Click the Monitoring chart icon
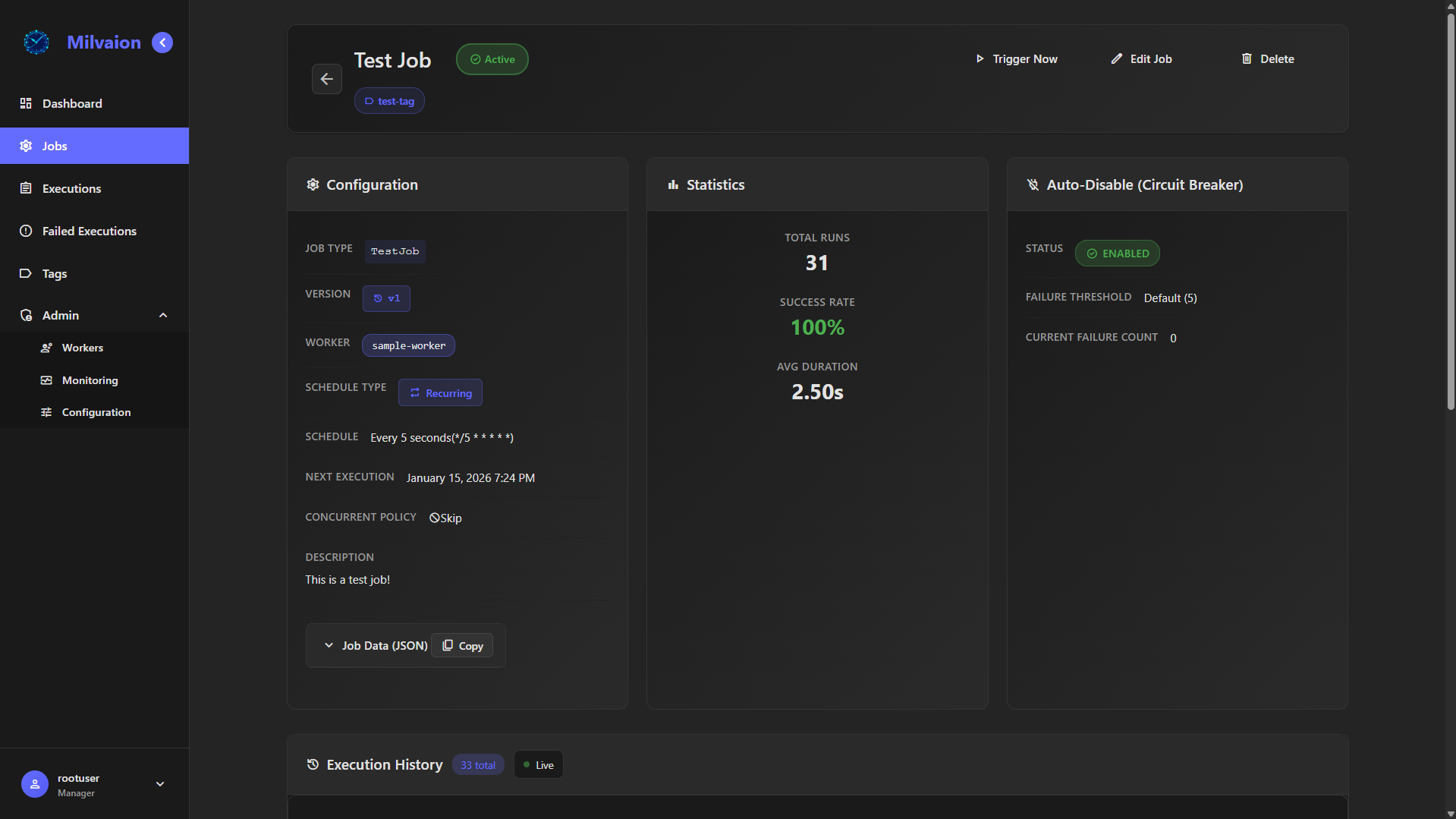Image resolution: width=1456 pixels, height=819 pixels. tap(46, 380)
